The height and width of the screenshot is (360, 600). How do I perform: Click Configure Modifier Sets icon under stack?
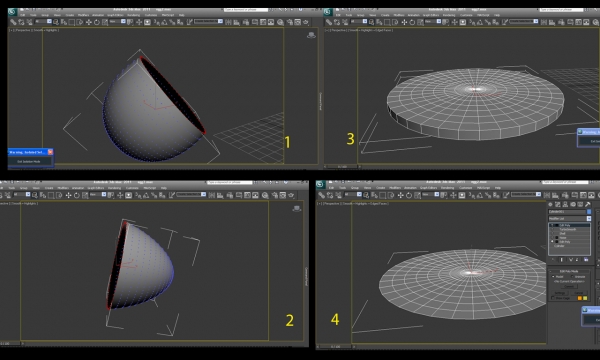pos(586,260)
